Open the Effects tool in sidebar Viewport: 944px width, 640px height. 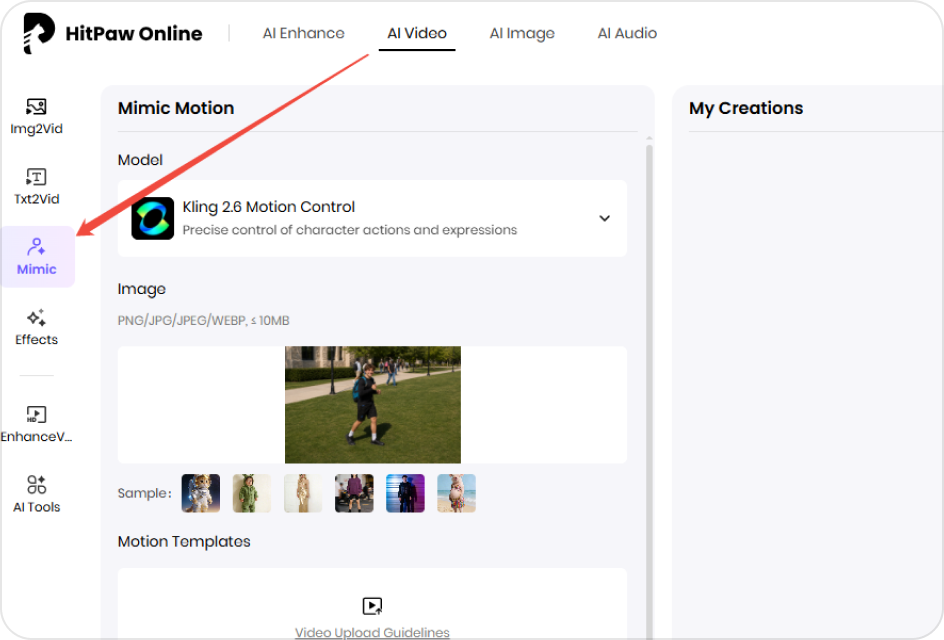pos(36,328)
